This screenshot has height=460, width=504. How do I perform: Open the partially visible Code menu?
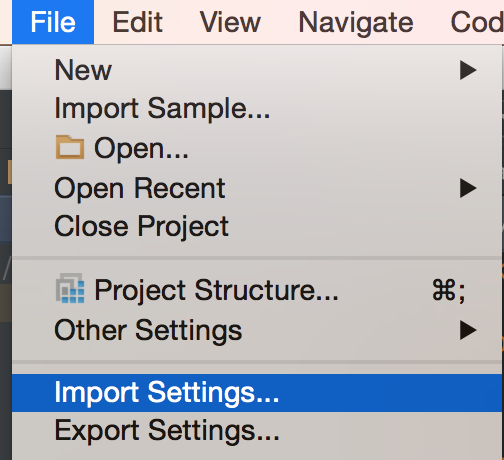(x=477, y=22)
